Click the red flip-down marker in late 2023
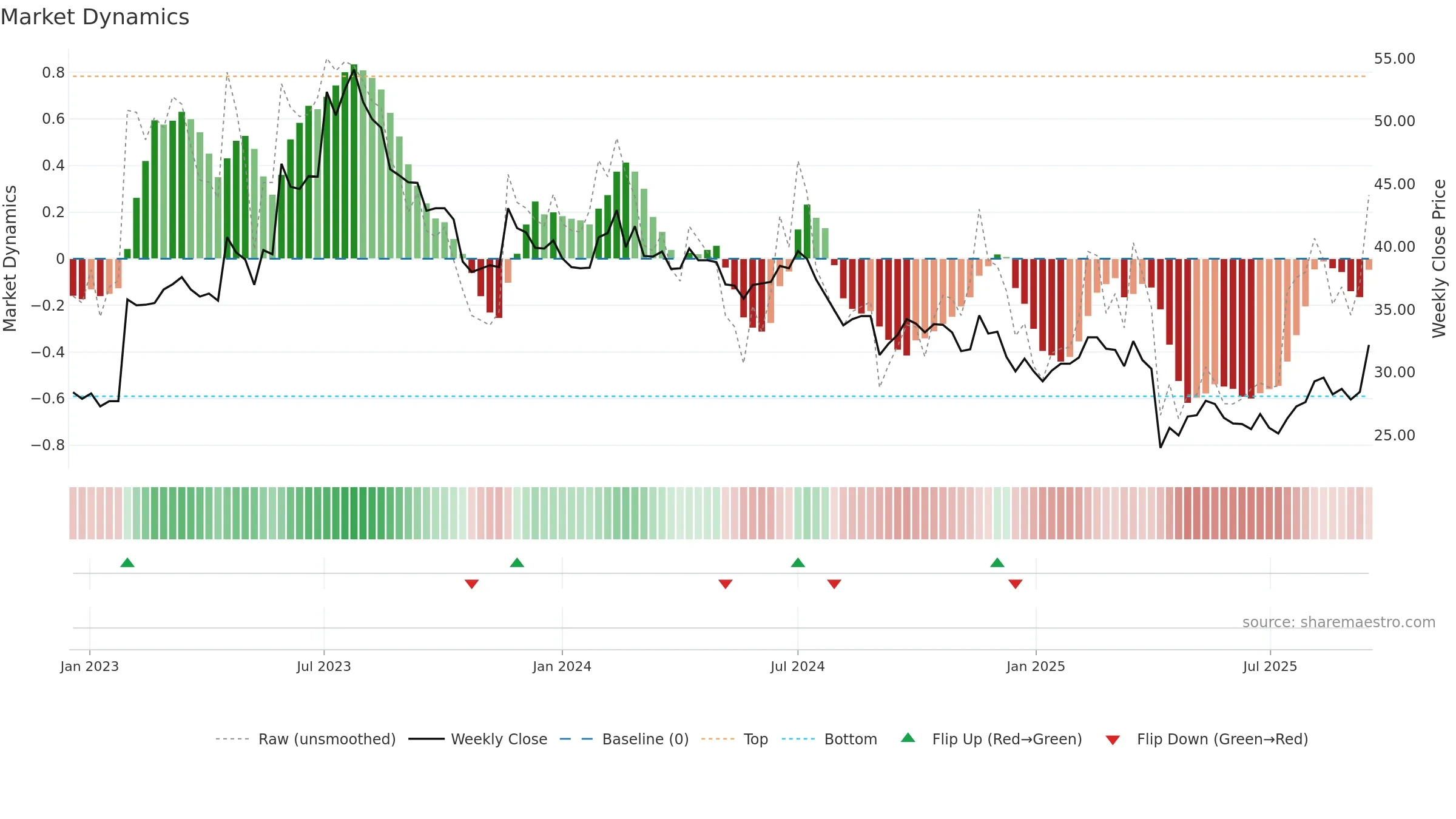This screenshot has height=819, width=1456. 472,584
